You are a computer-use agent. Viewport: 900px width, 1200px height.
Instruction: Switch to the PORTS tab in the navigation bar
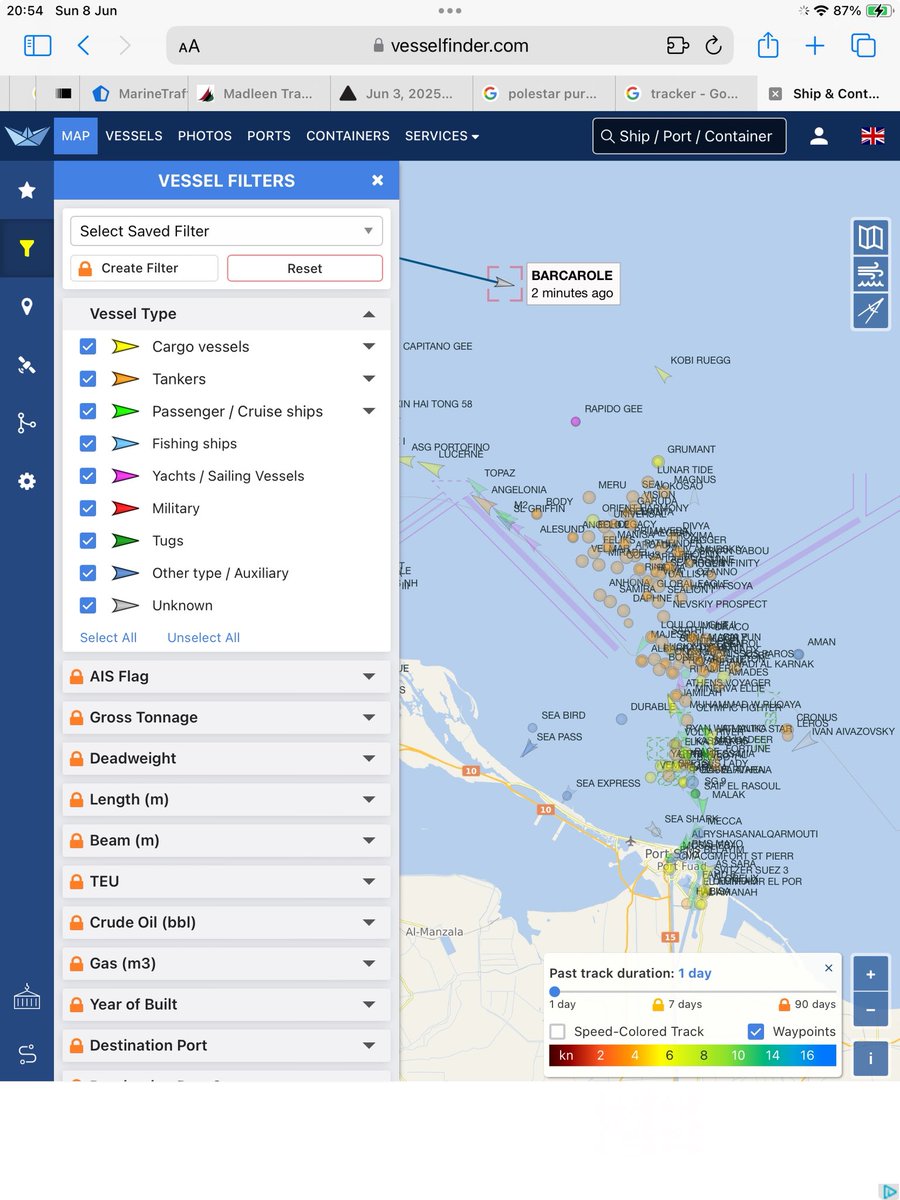[x=268, y=135]
